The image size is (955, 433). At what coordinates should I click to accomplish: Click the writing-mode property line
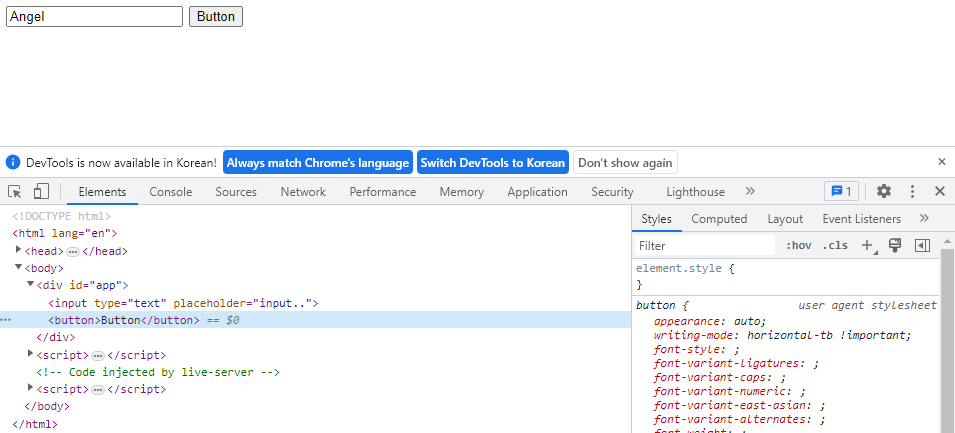pyautogui.click(x=783, y=335)
